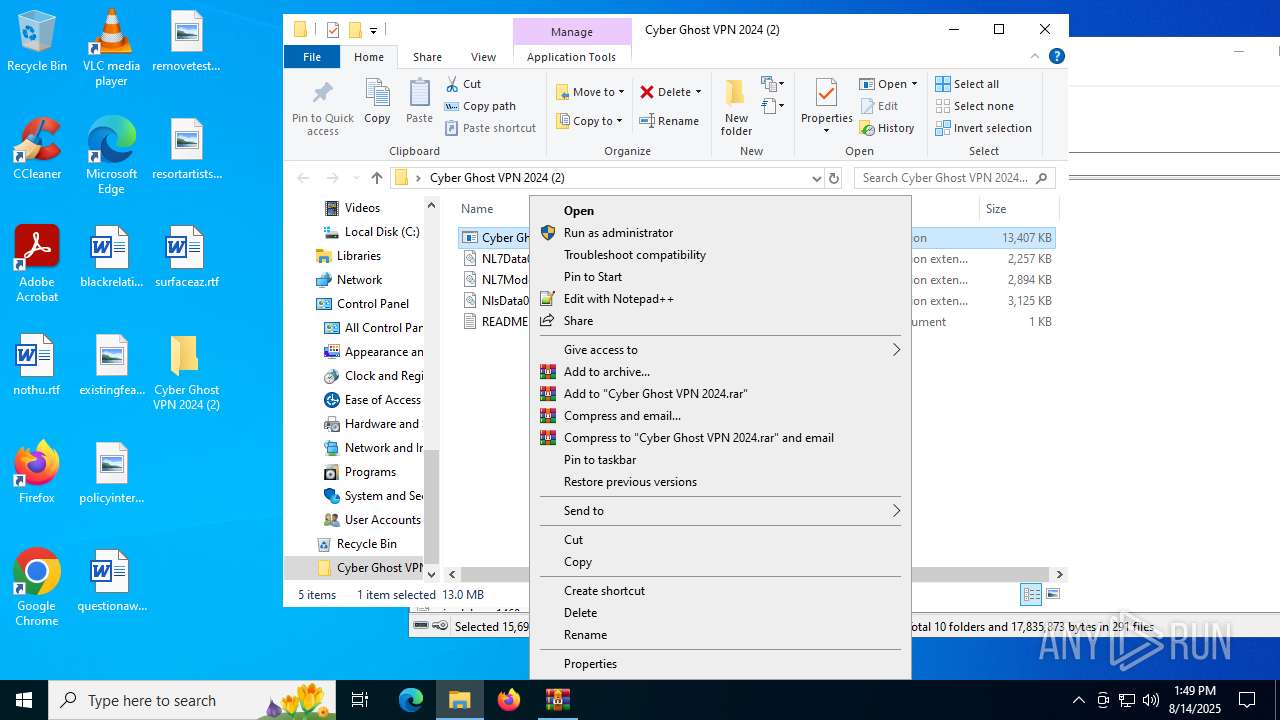1280x720 pixels.
Task: Click Copy path in ribbon
Action: point(480,106)
